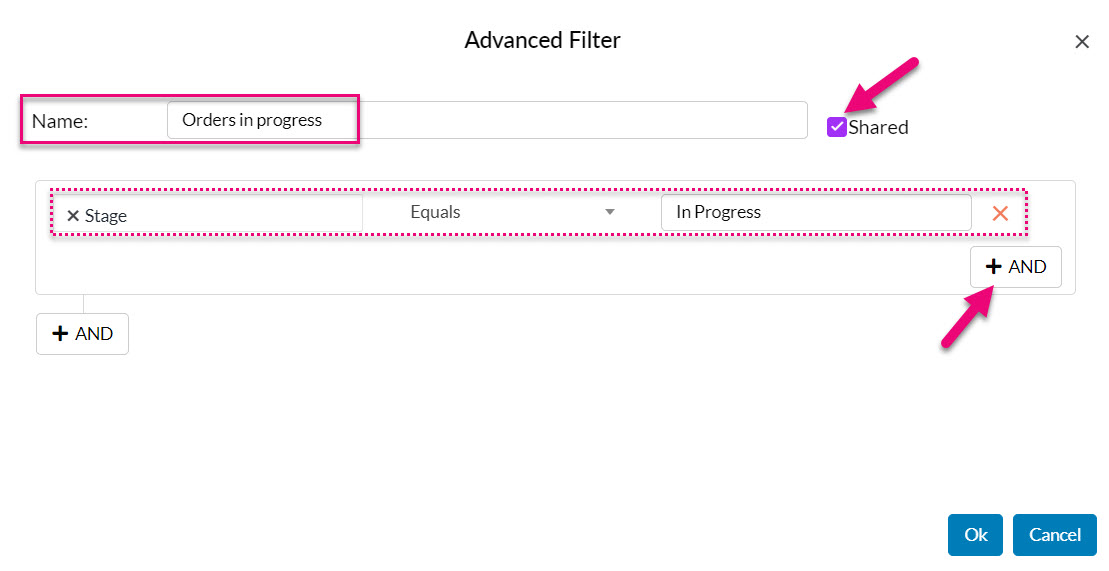1109x571 pixels.
Task: Focus the In Progress value field
Action: coord(815,212)
